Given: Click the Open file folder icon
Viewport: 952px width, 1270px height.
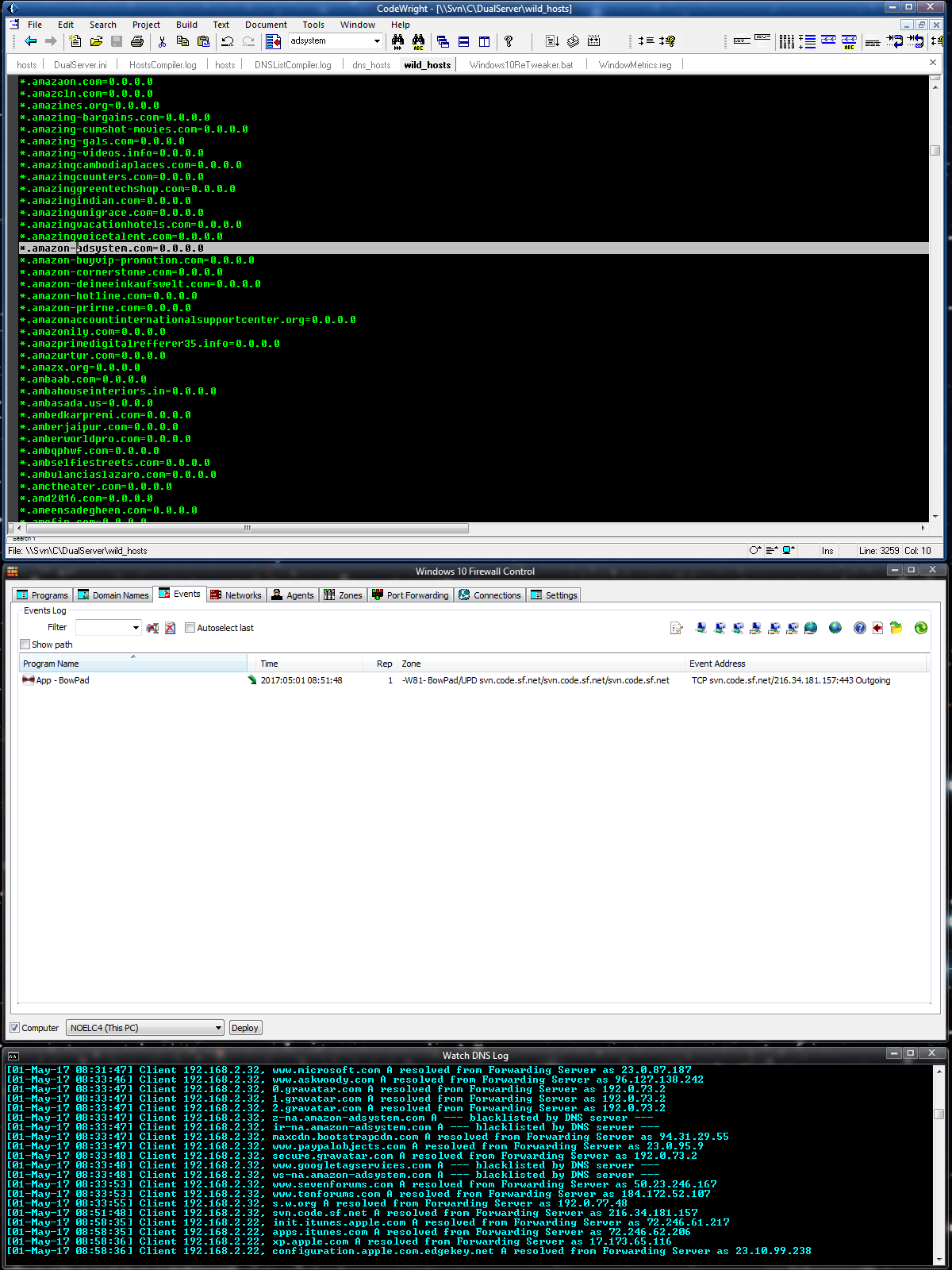Looking at the screenshot, I should [96, 41].
